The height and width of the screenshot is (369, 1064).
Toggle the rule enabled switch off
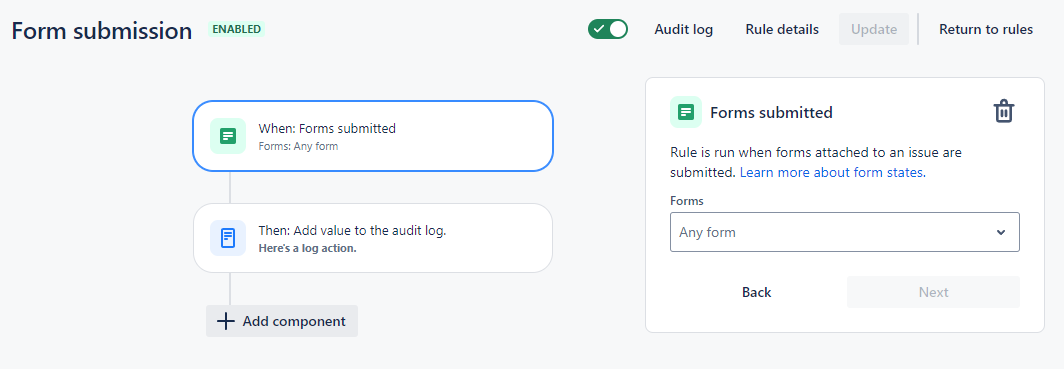click(x=608, y=29)
